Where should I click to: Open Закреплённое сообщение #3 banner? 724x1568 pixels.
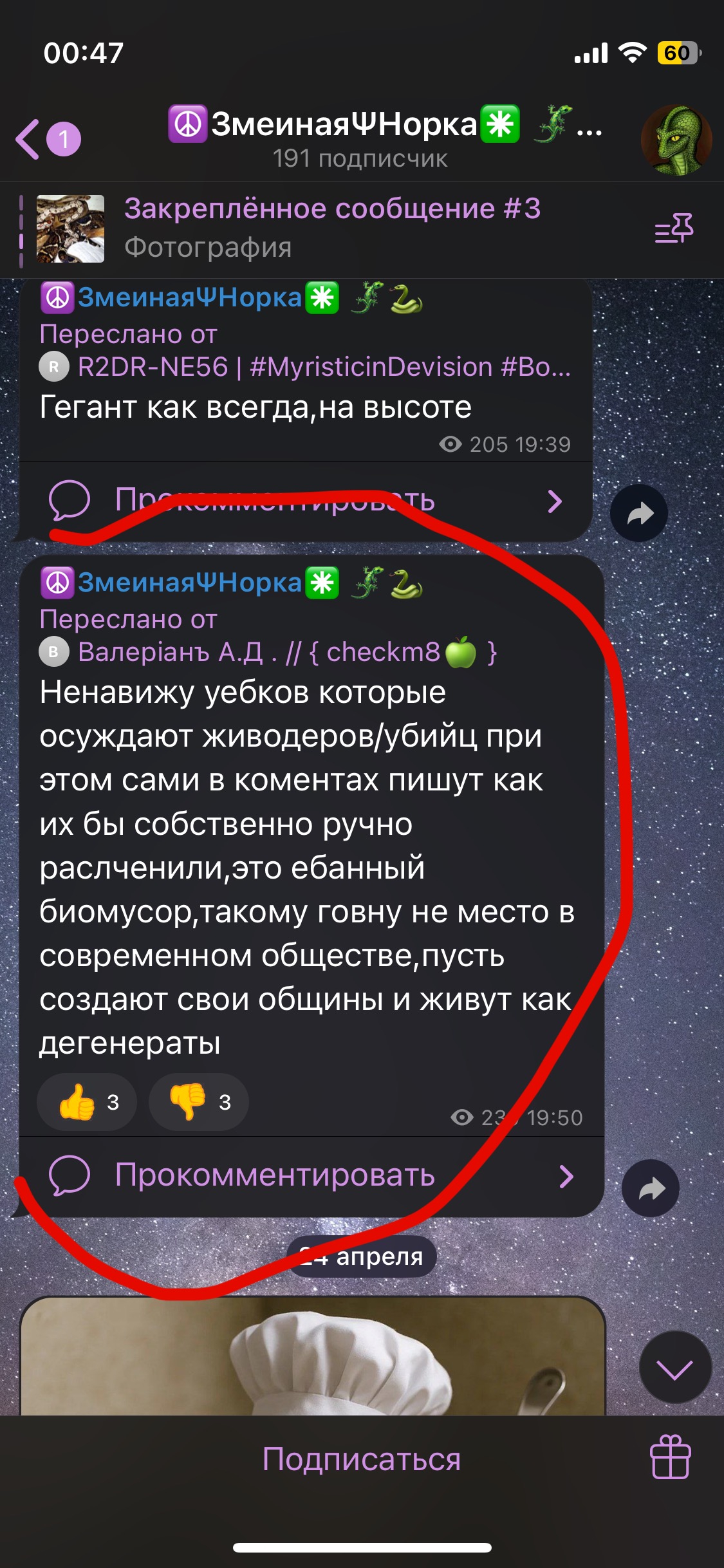pos(332,228)
